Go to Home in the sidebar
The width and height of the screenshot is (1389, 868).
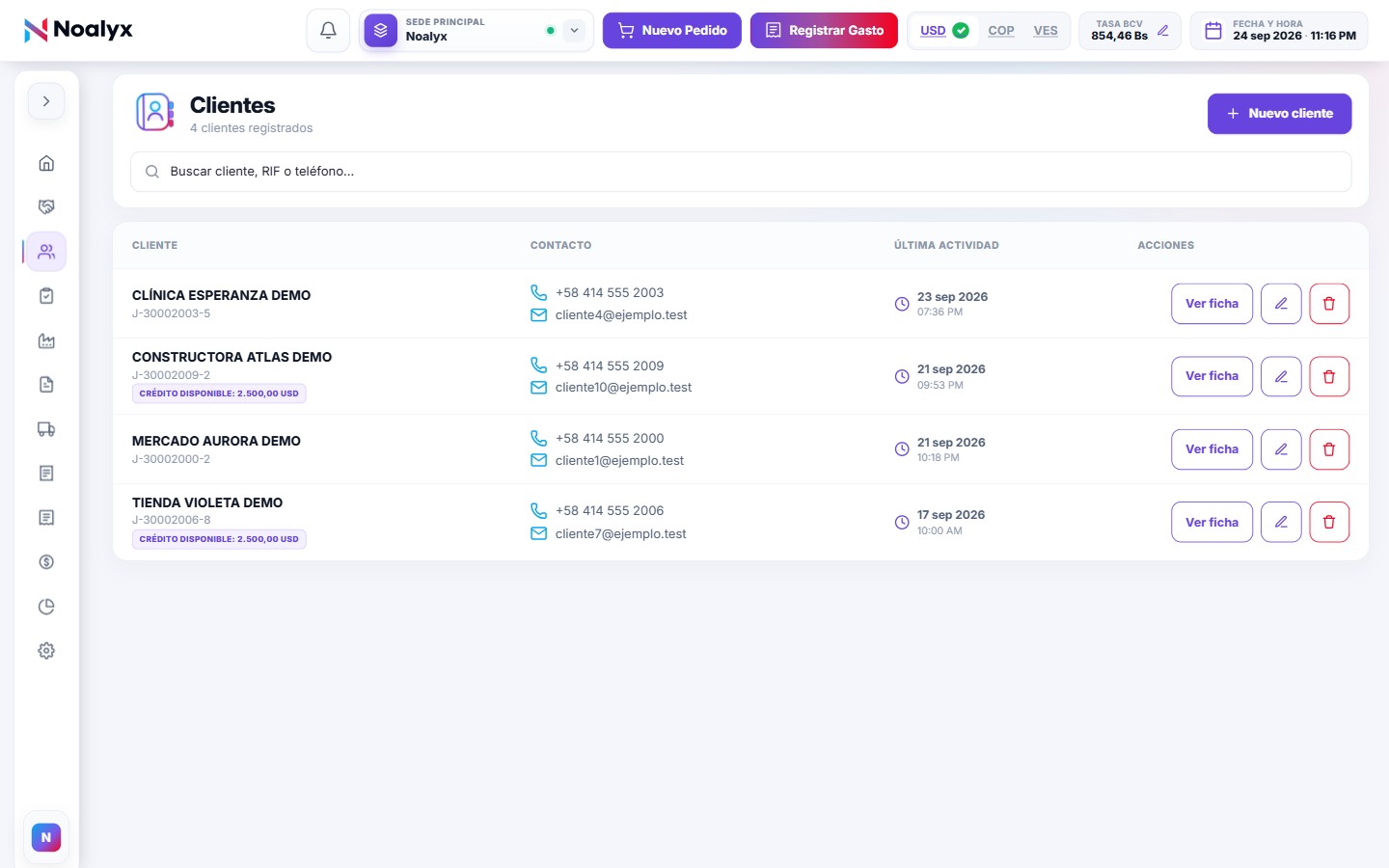tap(46, 163)
